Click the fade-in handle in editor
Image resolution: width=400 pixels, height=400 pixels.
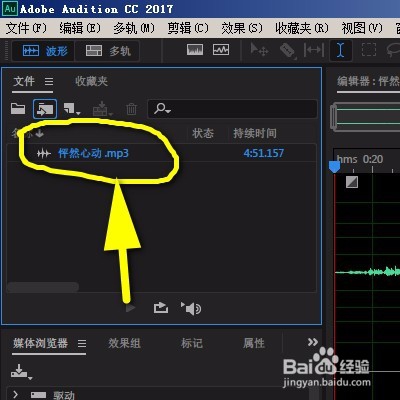352,182
